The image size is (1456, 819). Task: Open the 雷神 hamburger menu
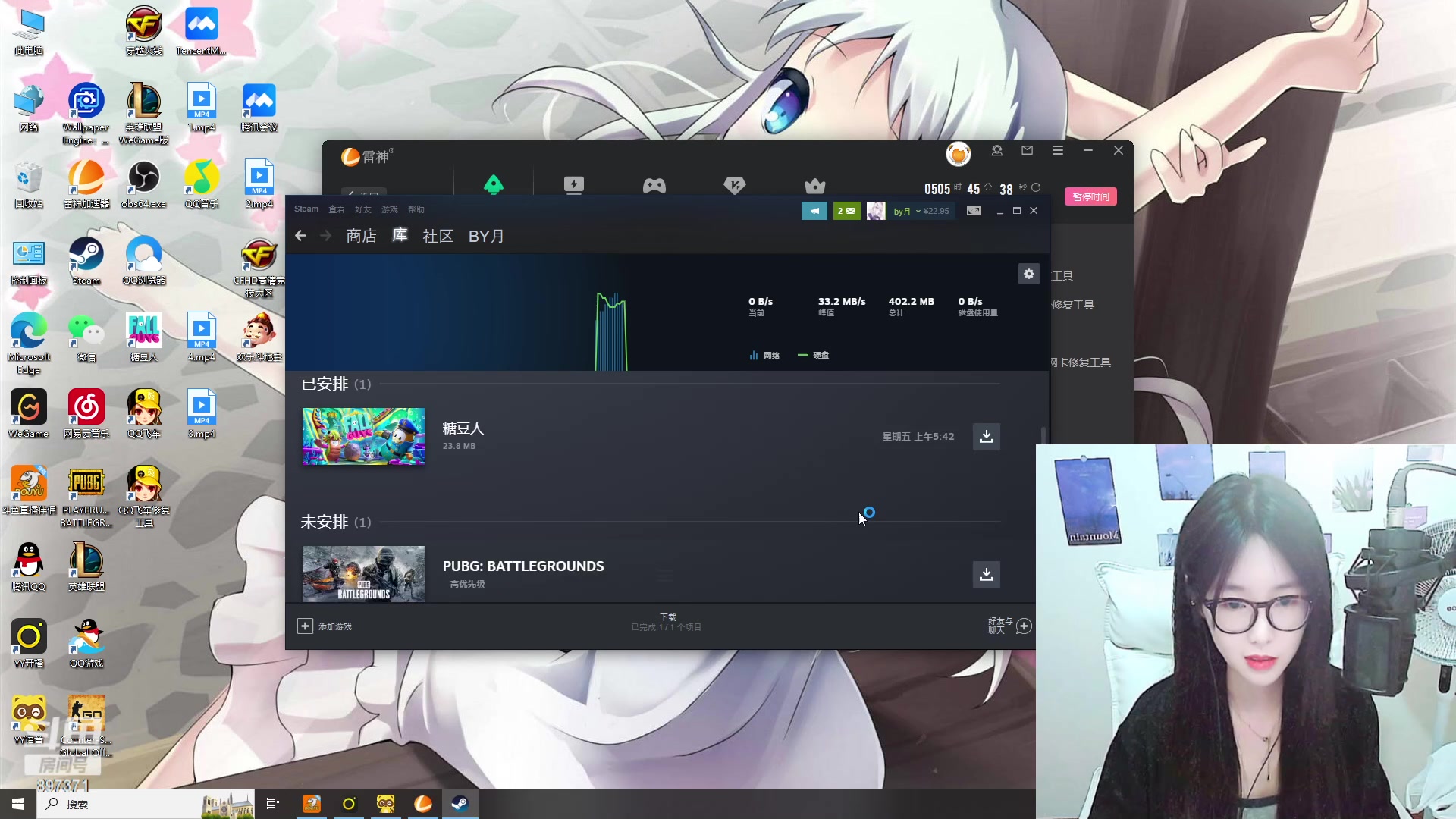(1057, 150)
